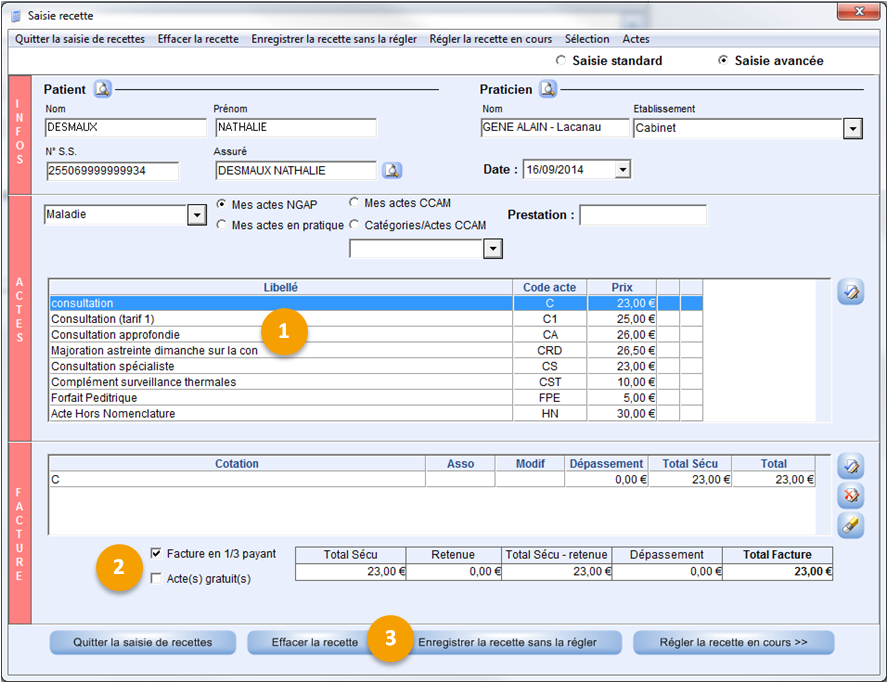Select the 'Consultation spécialiste' act

tap(376, 366)
